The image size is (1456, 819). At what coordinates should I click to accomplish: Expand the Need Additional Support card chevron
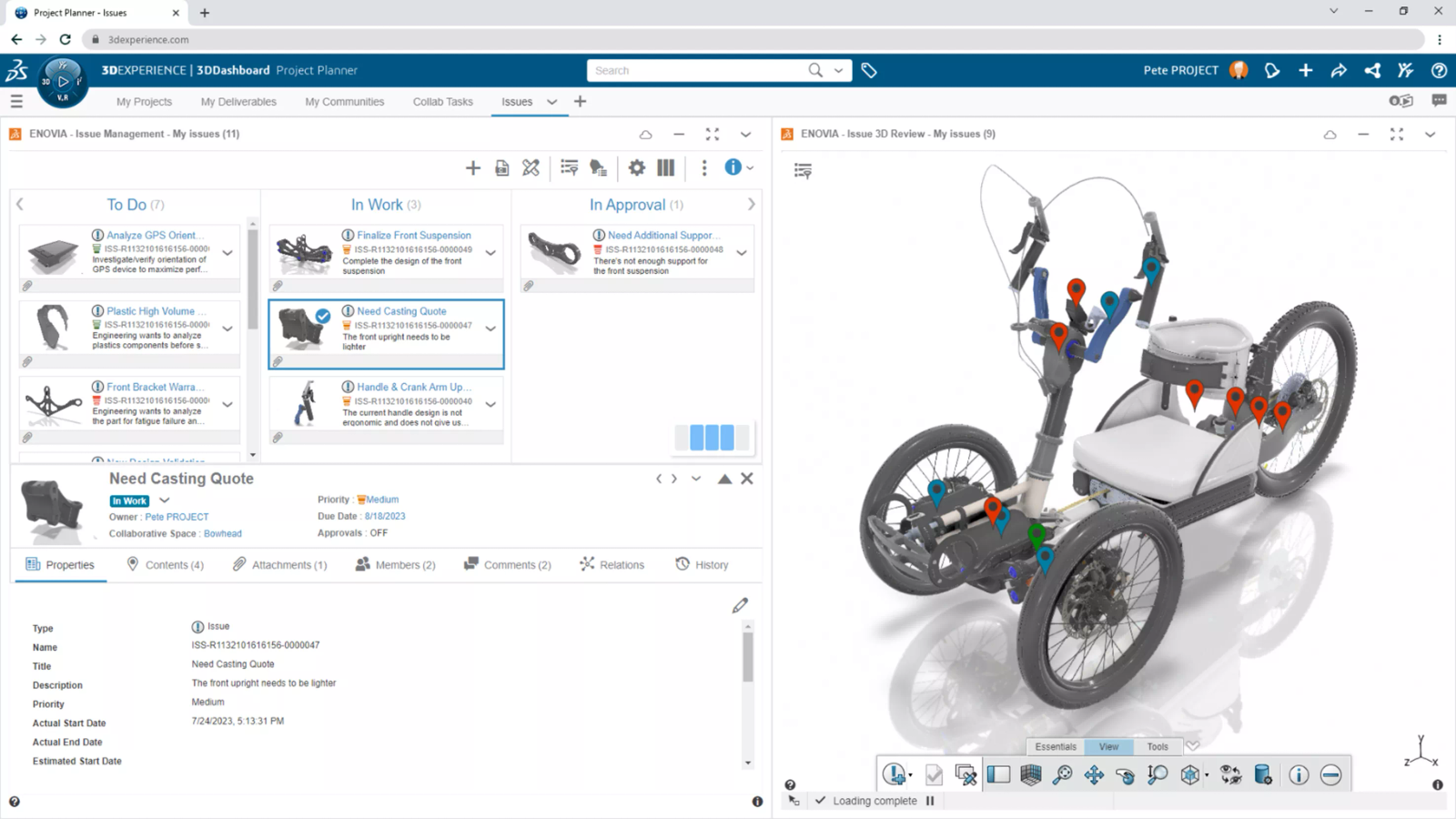[742, 253]
